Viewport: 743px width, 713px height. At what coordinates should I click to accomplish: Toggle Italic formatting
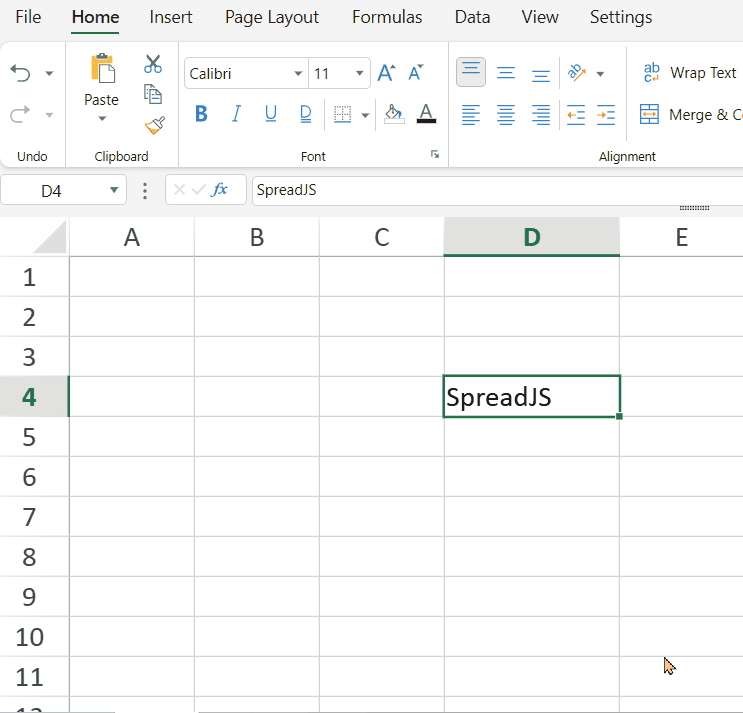pos(236,114)
